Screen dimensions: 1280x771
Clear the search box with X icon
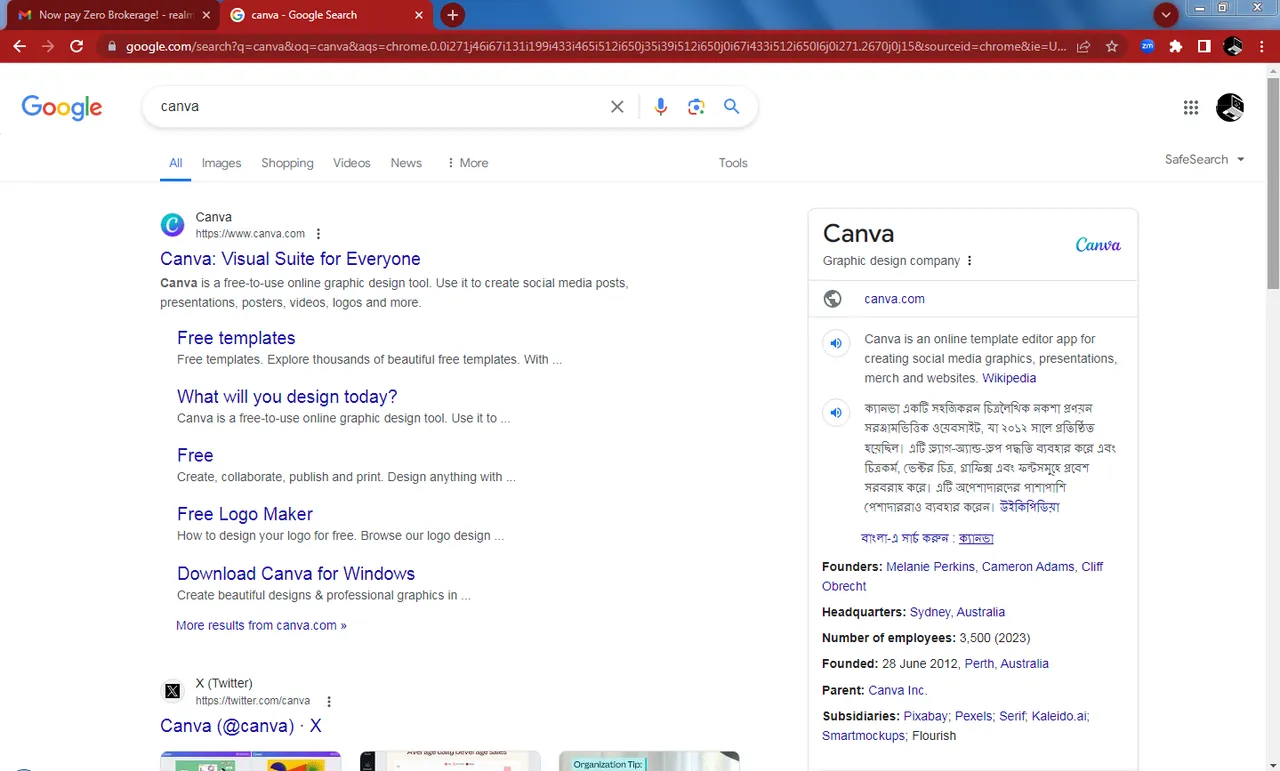click(617, 107)
